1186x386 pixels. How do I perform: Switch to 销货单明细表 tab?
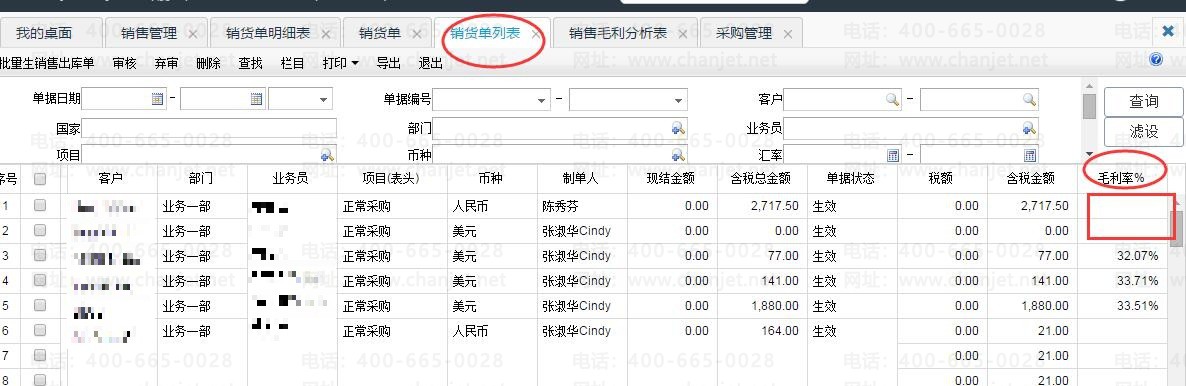tap(268, 33)
